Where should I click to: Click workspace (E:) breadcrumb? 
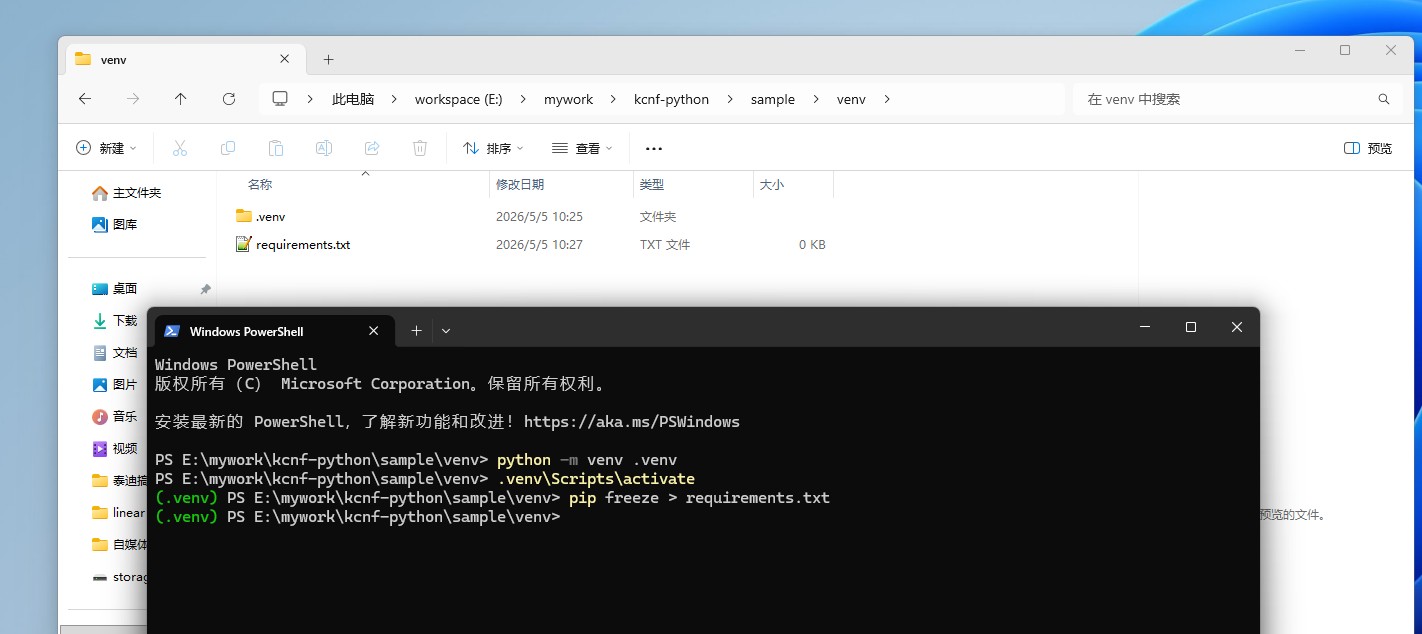point(459,99)
